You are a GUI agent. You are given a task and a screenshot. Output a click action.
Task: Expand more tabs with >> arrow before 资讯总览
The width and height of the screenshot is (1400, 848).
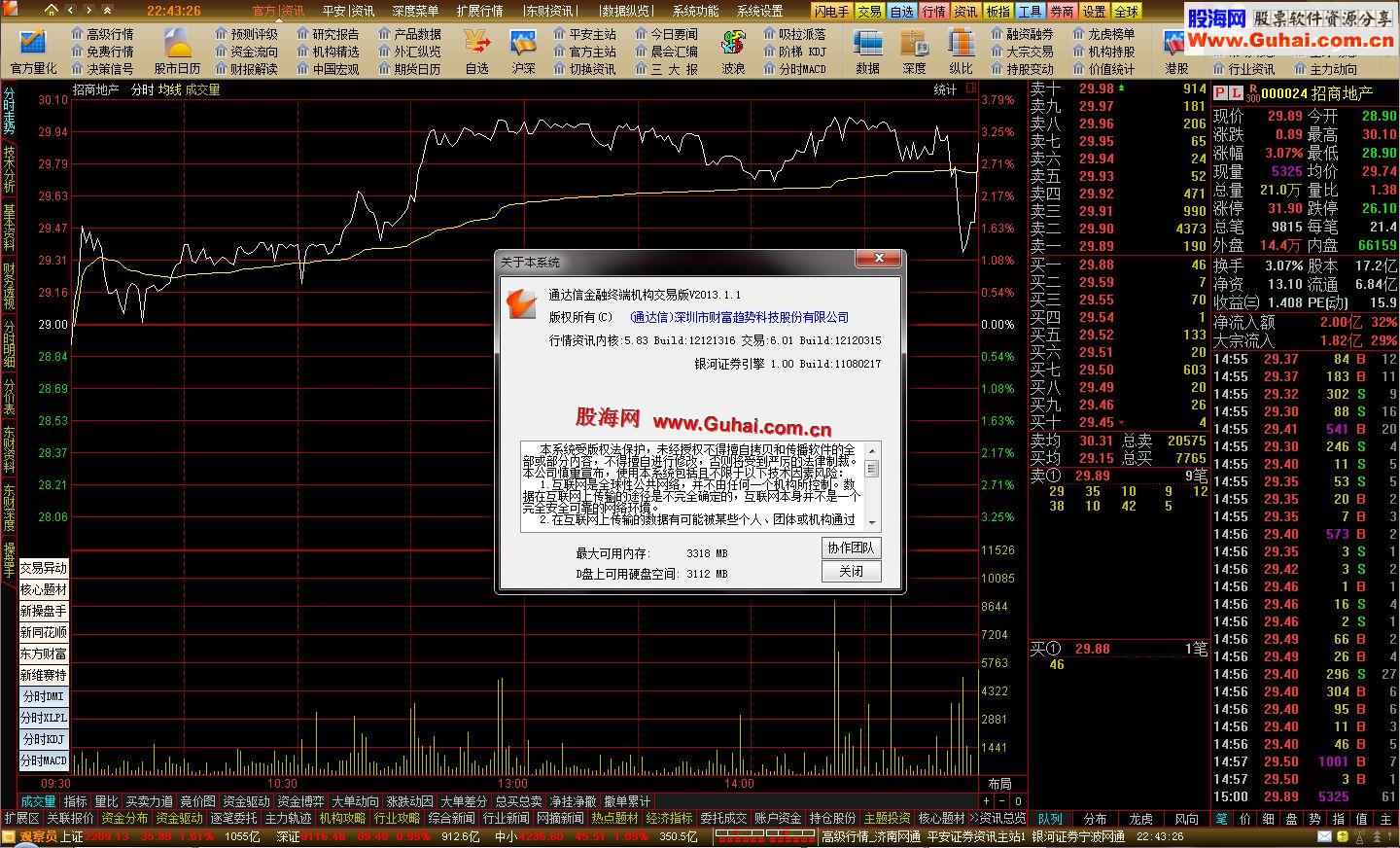point(973,818)
